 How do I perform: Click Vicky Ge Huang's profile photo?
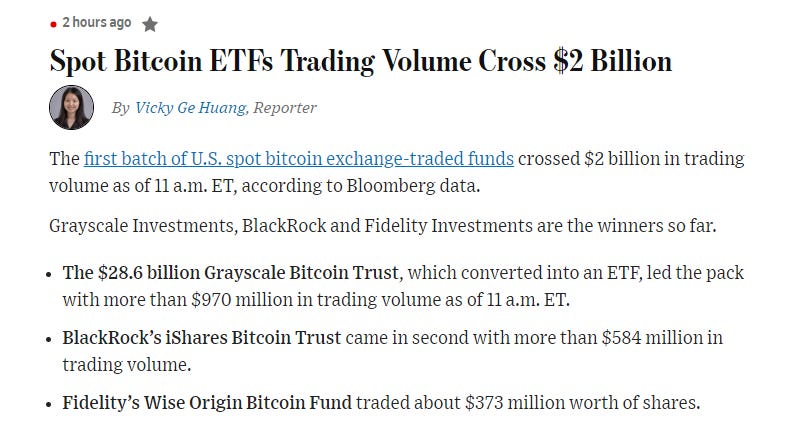pyautogui.click(x=71, y=107)
